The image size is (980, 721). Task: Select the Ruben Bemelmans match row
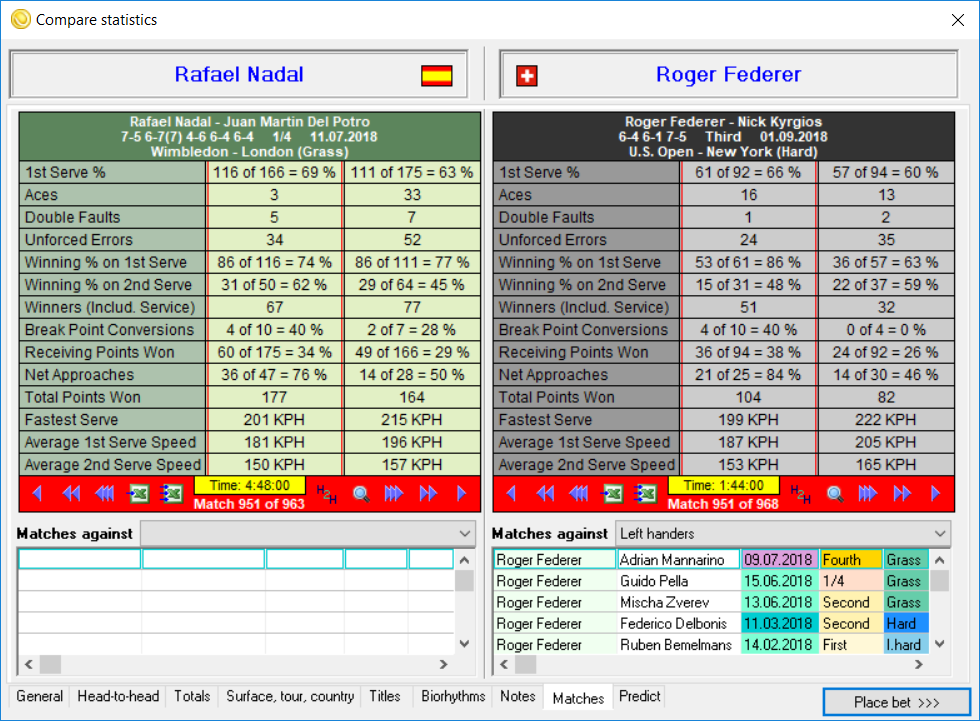pyautogui.click(x=711, y=645)
